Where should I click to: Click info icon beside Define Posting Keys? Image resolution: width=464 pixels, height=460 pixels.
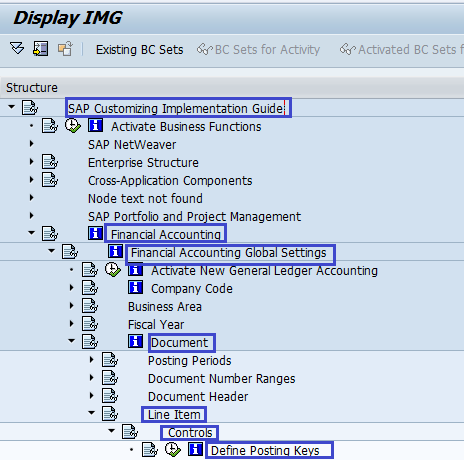click(195, 449)
